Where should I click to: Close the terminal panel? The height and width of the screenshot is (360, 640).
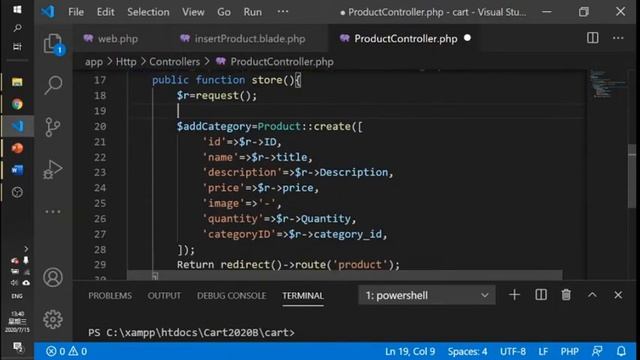pyautogui.click(x=618, y=295)
